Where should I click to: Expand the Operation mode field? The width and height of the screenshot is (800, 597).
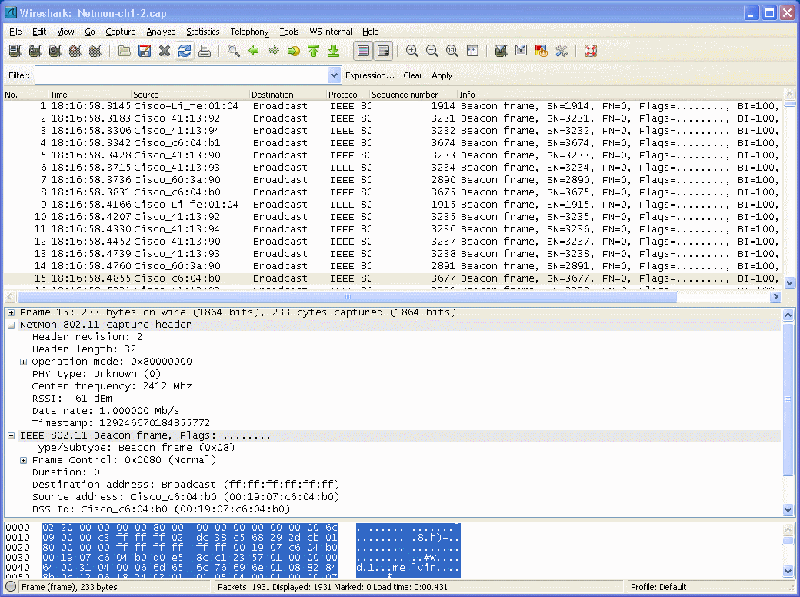point(23,361)
